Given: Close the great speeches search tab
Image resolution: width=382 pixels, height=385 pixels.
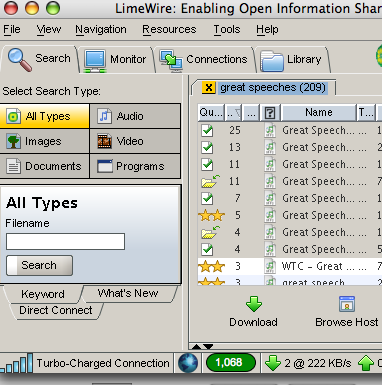Looking at the screenshot, I should (x=209, y=88).
